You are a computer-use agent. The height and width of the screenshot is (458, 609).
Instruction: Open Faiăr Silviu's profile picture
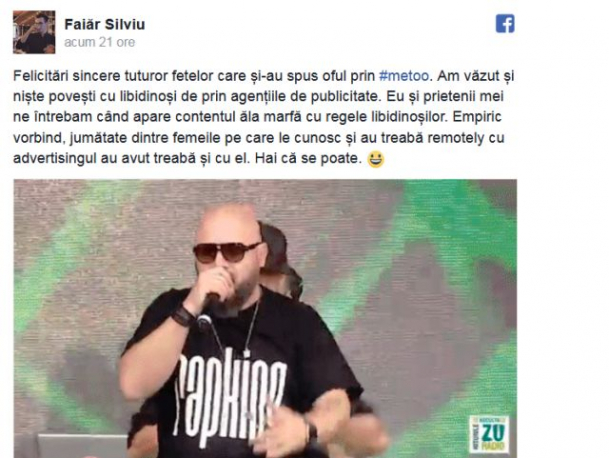(x=34, y=32)
